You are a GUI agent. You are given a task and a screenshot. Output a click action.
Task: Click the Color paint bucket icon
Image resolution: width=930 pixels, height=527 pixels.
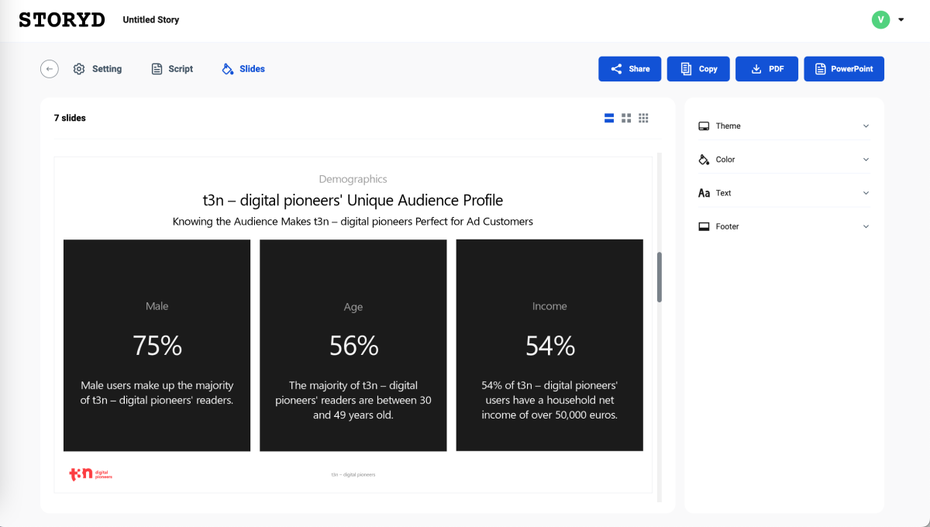click(704, 159)
